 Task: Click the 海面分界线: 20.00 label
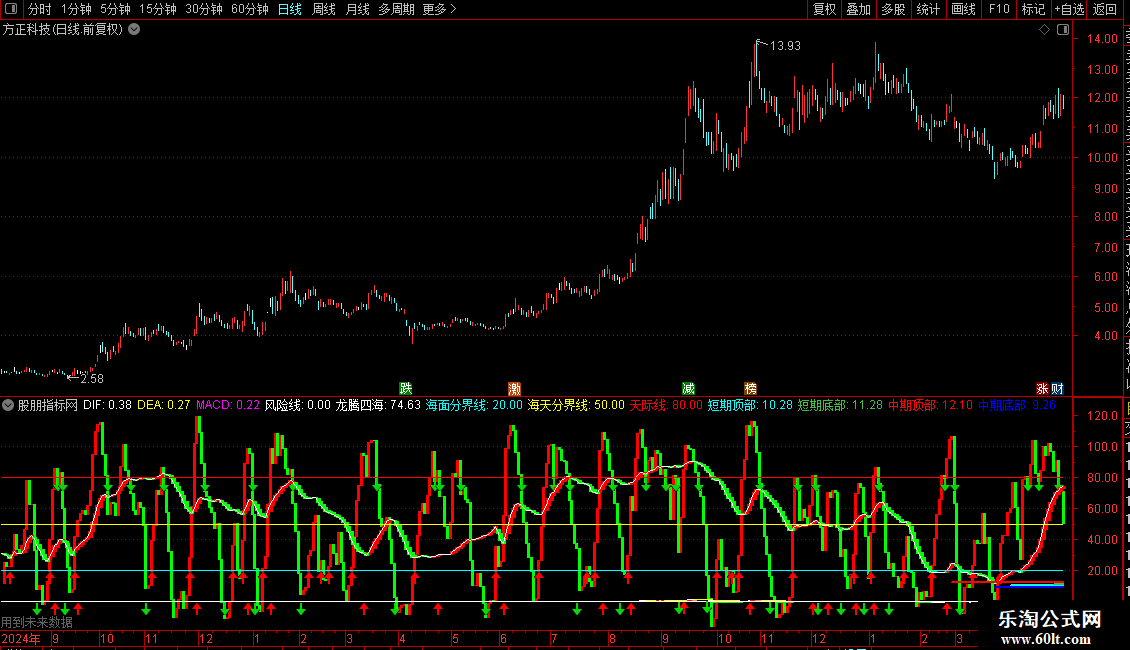pos(474,405)
